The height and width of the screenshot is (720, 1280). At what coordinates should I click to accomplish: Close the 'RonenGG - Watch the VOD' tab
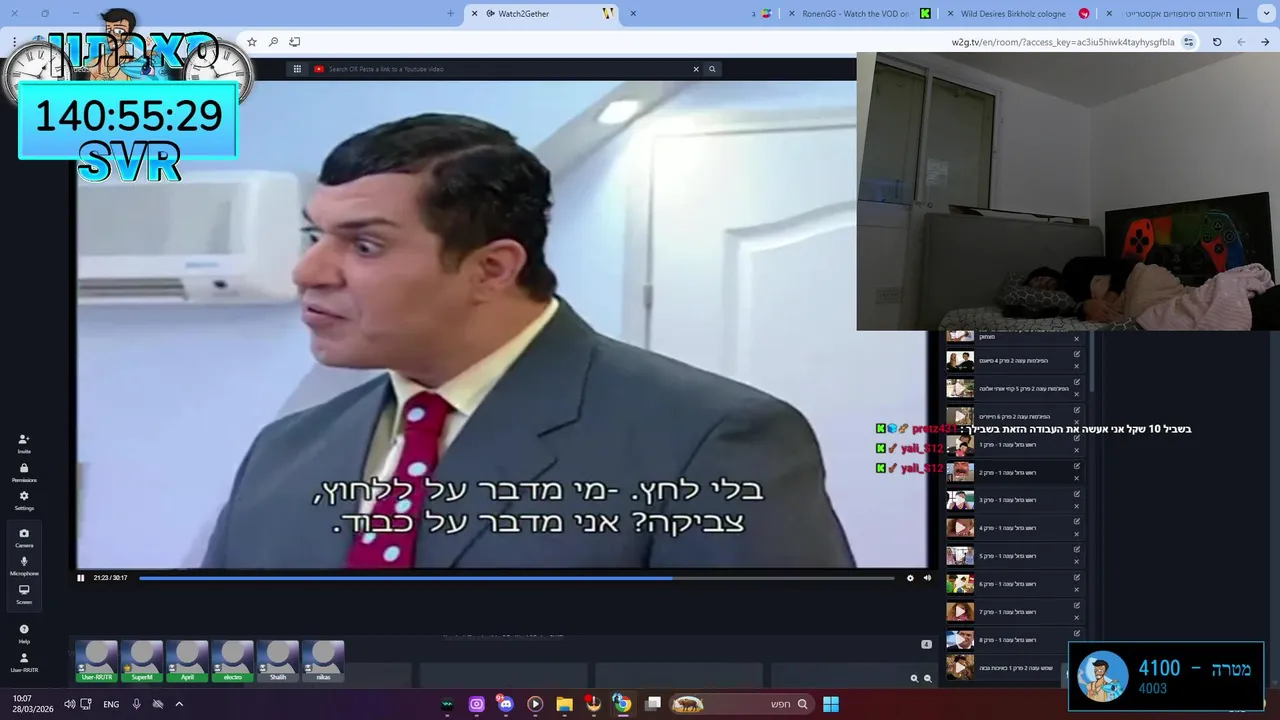792,14
